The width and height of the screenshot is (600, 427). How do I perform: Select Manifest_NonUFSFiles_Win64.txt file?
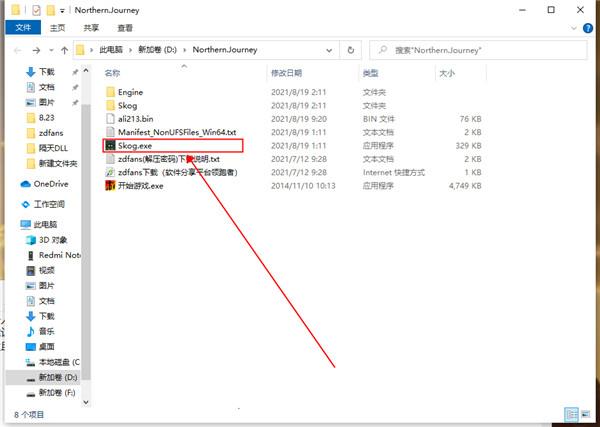coord(177,132)
